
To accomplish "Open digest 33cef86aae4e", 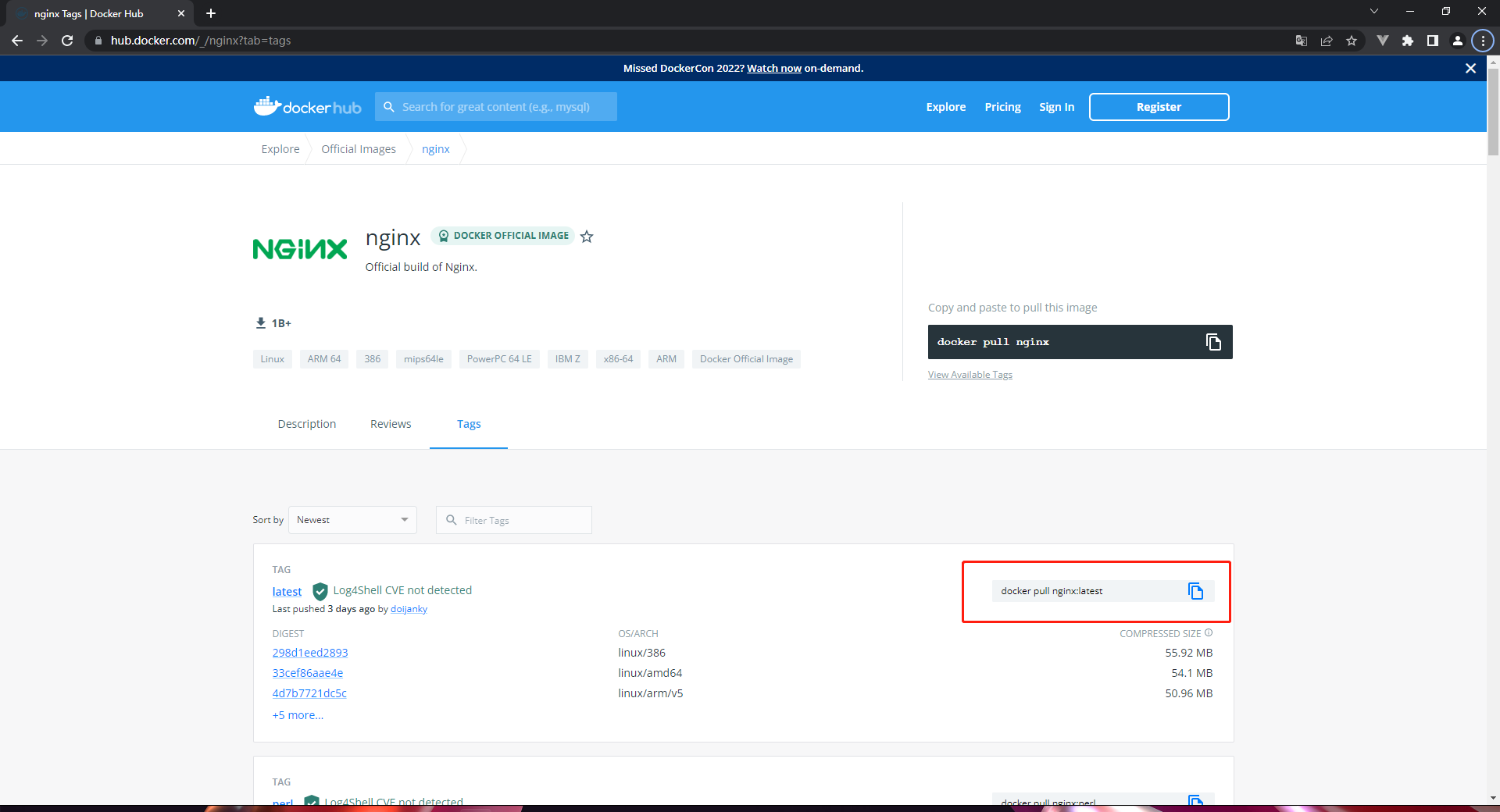I will (308, 673).
